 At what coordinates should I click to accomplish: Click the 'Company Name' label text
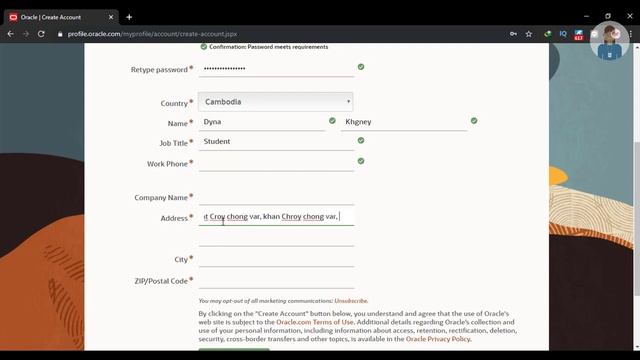161,198
